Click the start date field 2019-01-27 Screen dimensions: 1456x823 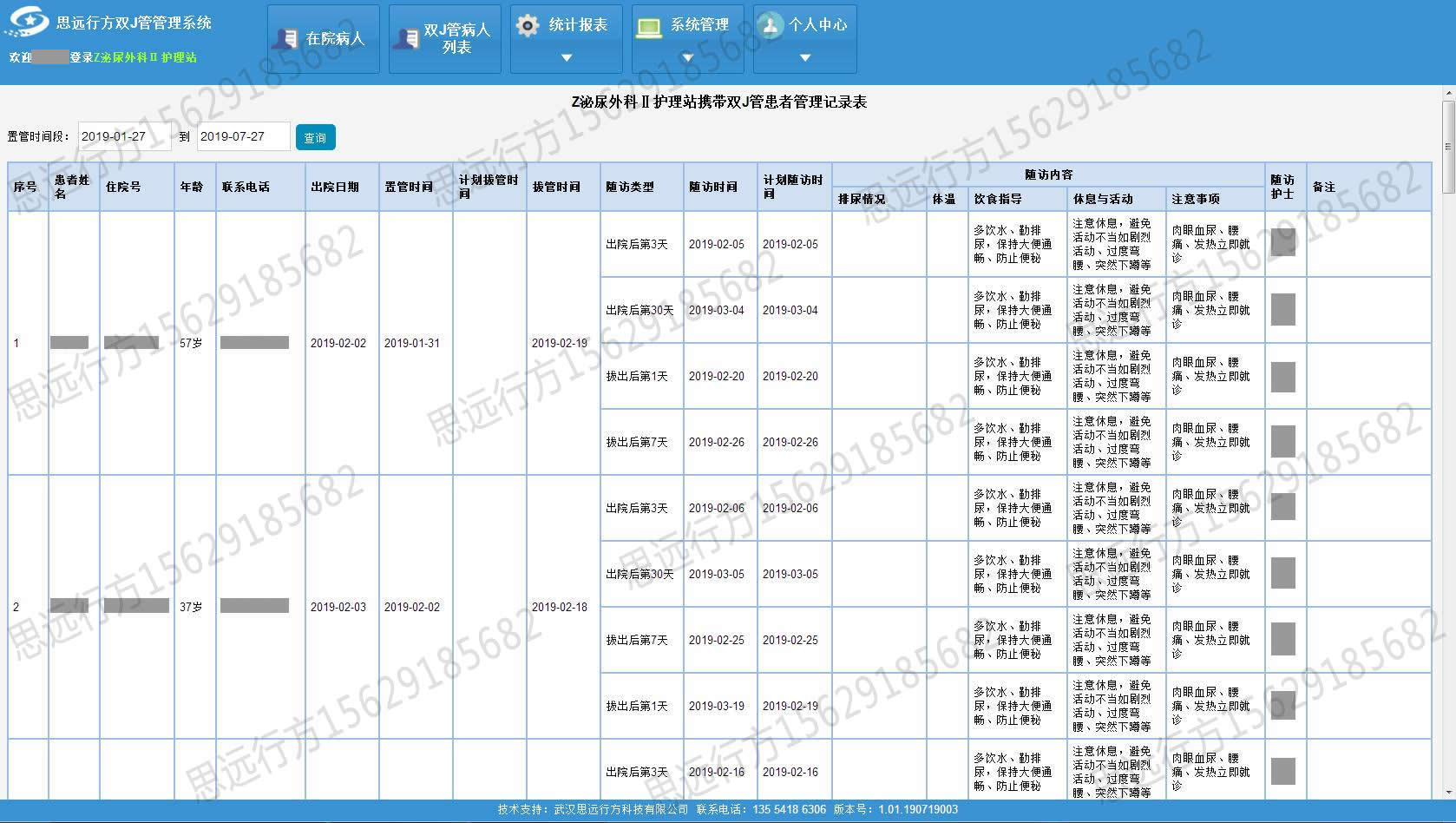124,136
